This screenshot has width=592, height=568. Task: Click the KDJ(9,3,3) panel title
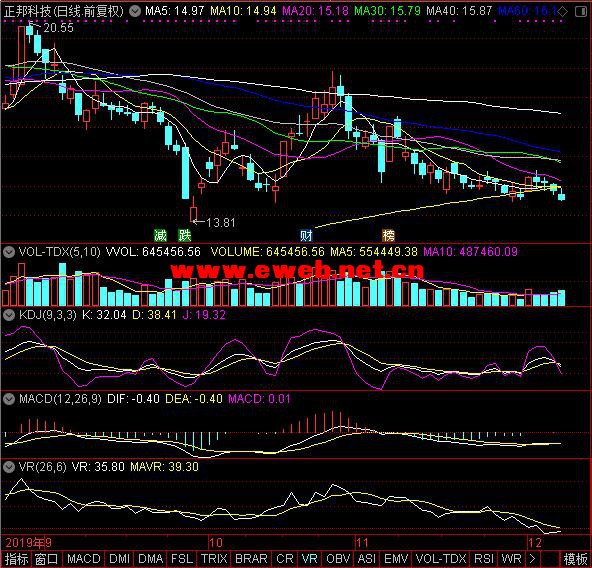coord(48,315)
